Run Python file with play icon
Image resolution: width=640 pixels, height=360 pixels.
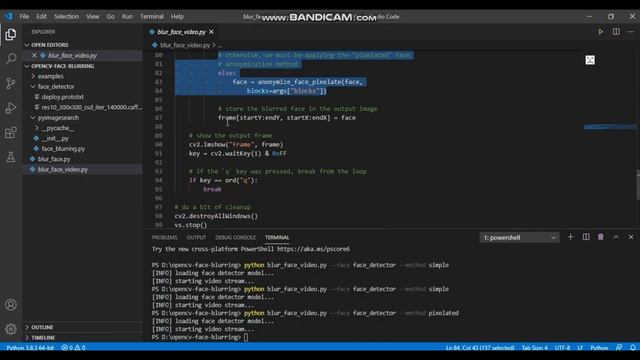point(601,31)
